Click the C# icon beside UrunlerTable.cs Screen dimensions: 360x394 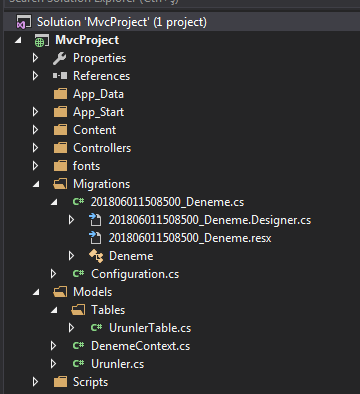(96, 328)
